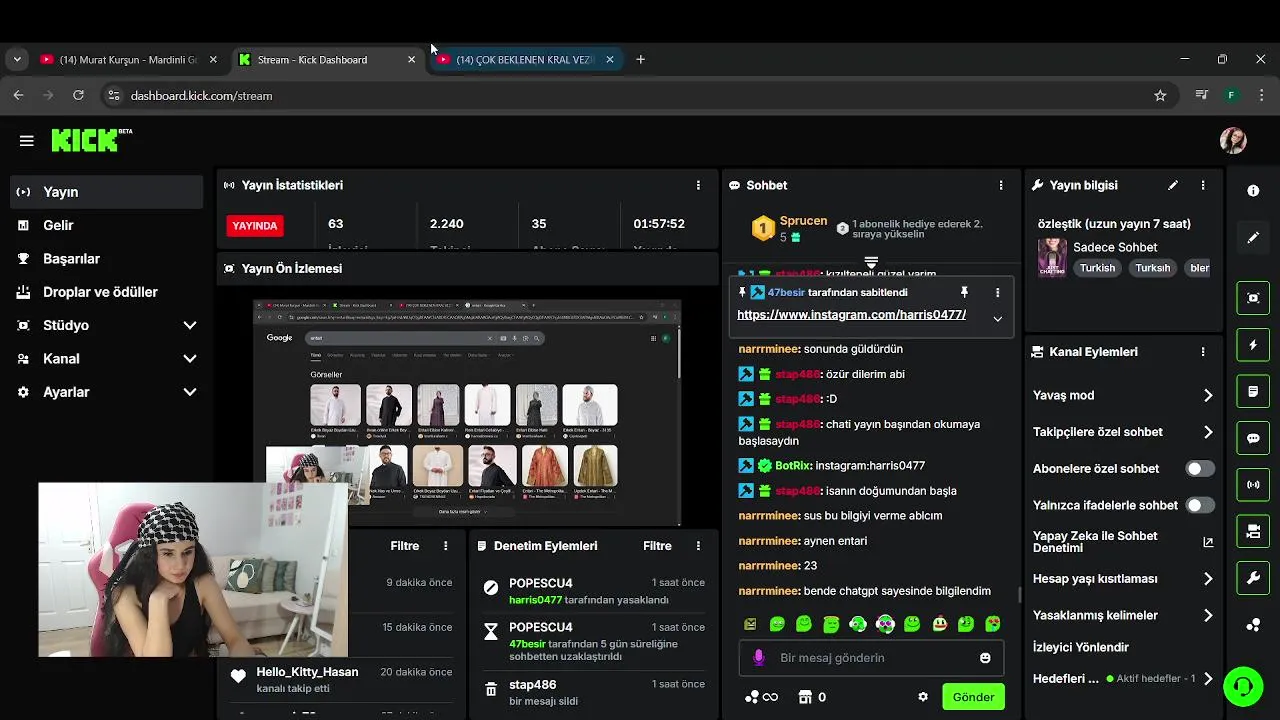Screen dimensions: 1280x720
Task: Select Başarılar in the left sidebar
Action: [x=107, y=258]
